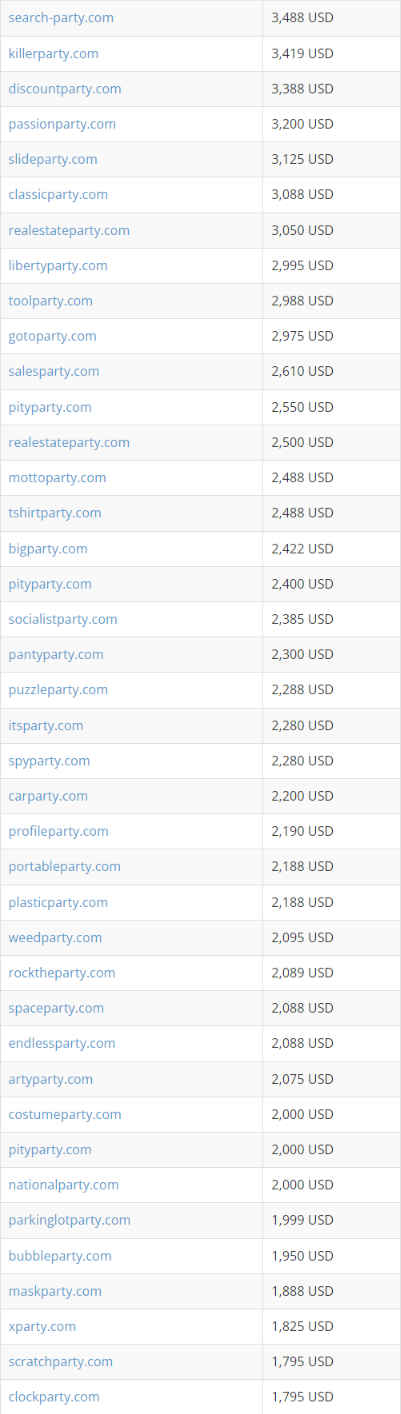Viewport: 401px width, 1414px height.
Task: Click the killerparty.com link
Action: (x=53, y=53)
